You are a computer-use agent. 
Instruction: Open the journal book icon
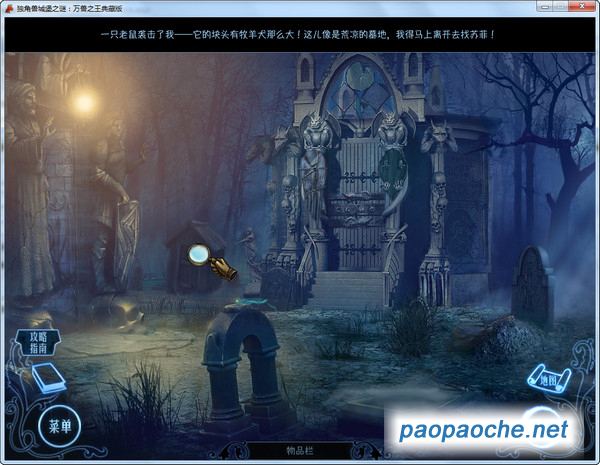point(49,378)
